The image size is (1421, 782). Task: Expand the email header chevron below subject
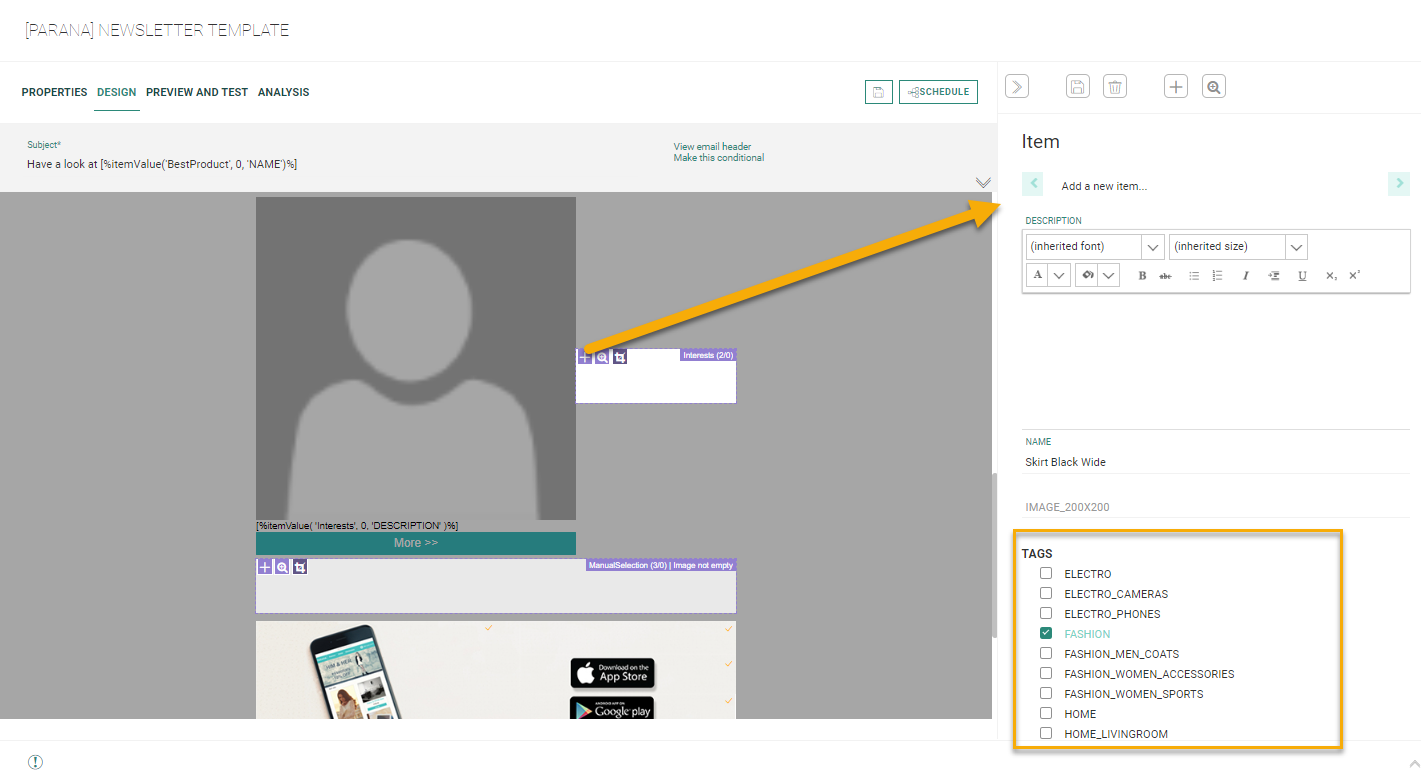pos(983,182)
